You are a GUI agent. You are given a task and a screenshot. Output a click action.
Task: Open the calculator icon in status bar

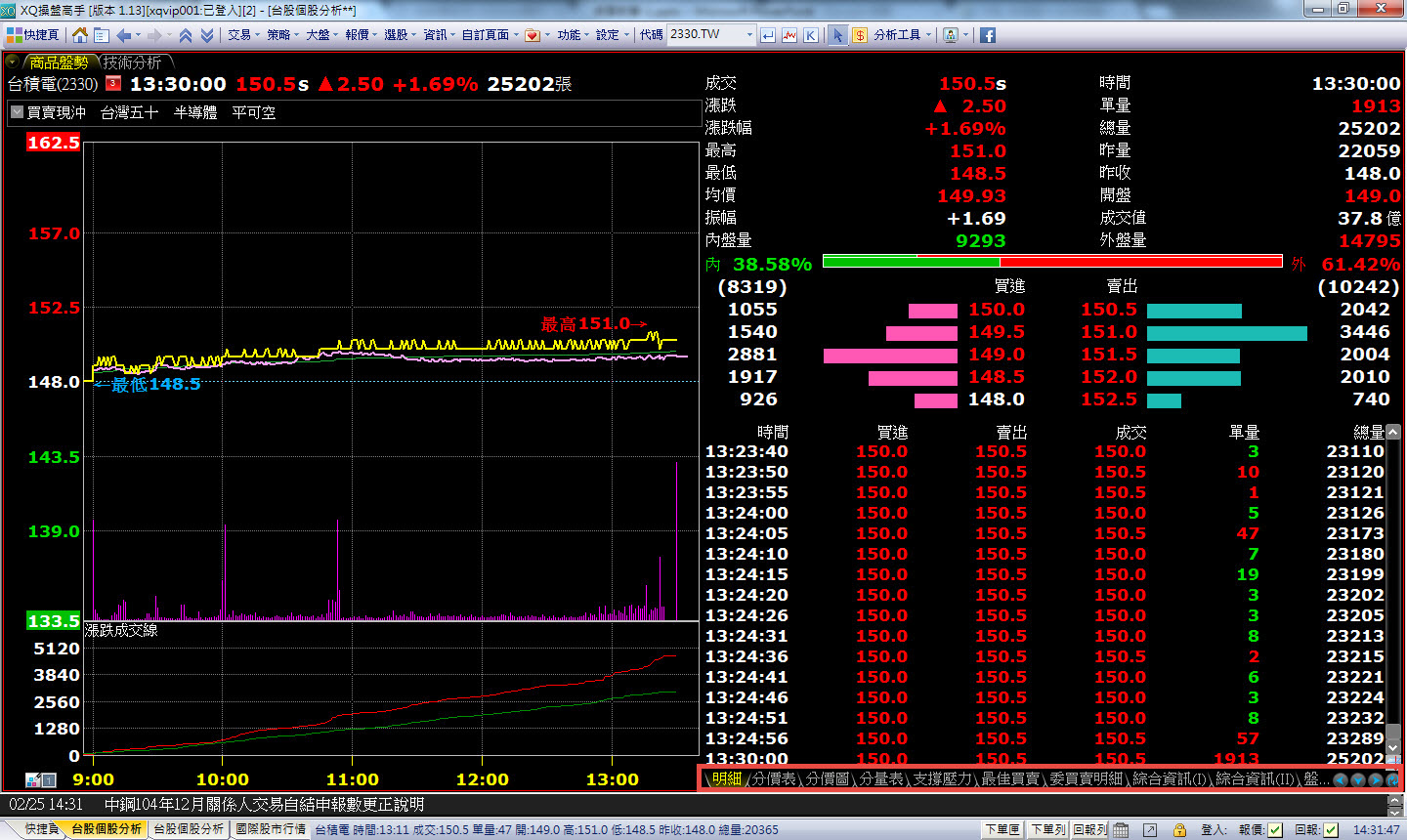[x=1121, y=829]
